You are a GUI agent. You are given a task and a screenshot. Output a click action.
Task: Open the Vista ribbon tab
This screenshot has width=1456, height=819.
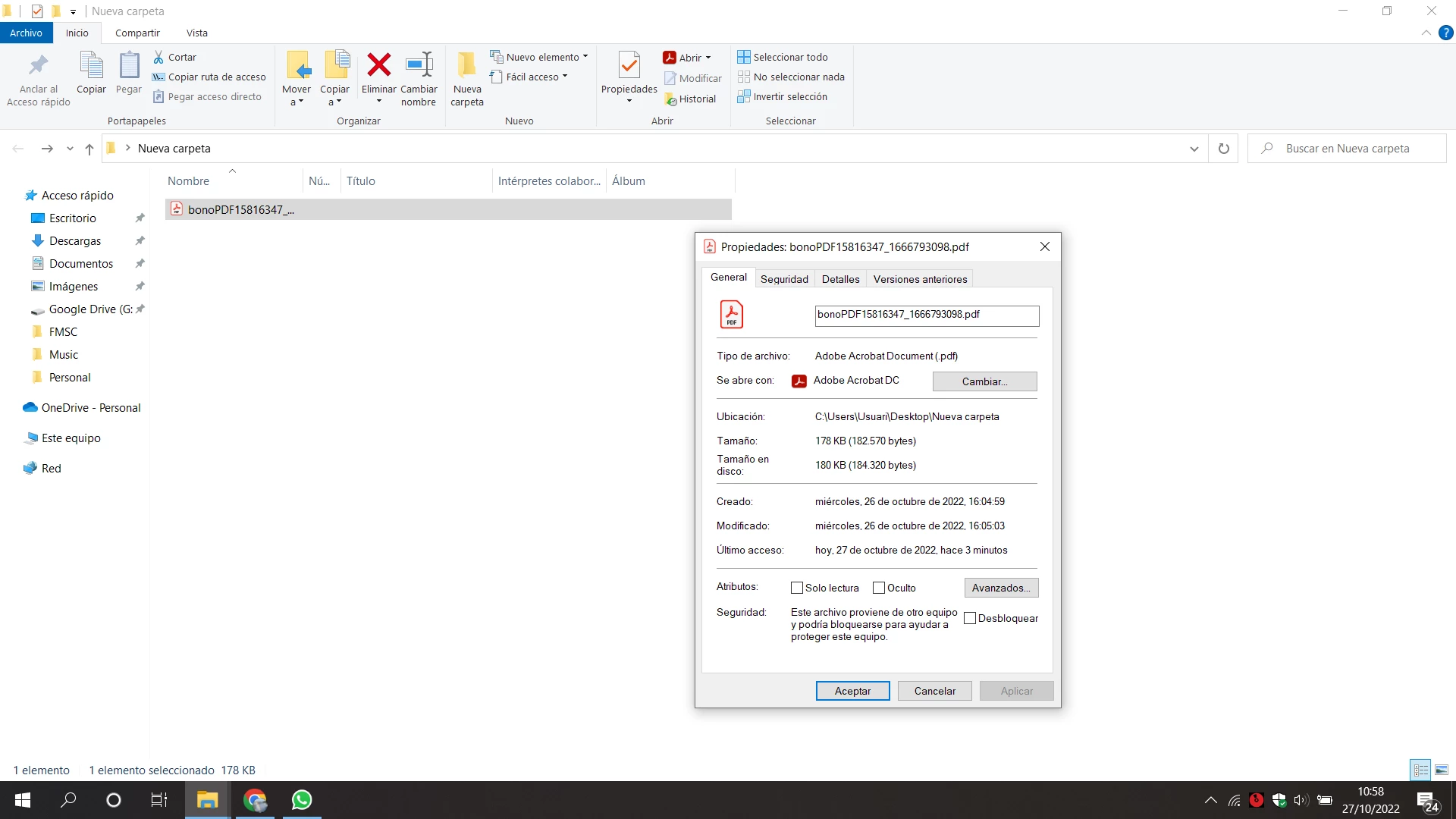tap(196, 33)
